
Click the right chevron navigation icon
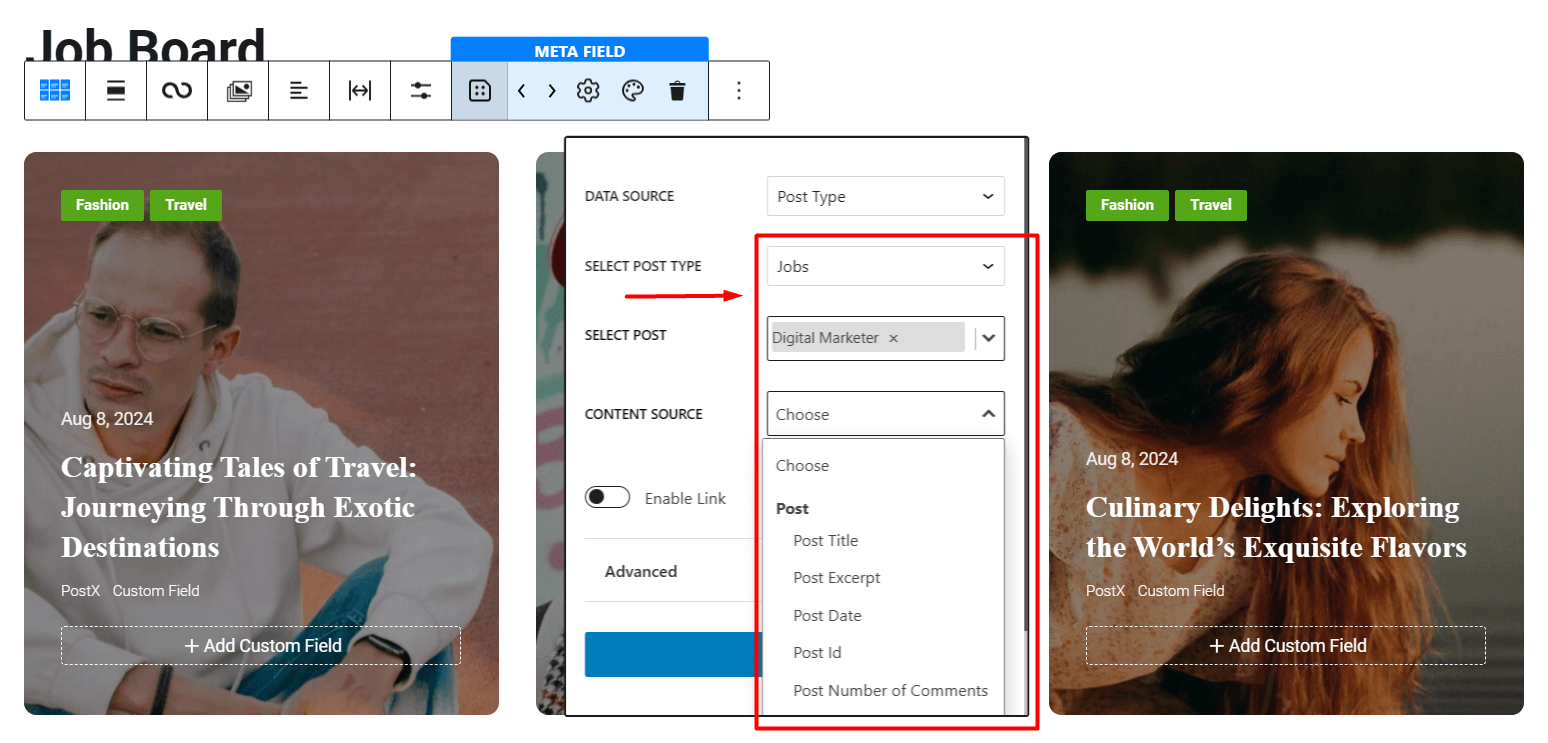pyautogui.click(x=551, y=90)
